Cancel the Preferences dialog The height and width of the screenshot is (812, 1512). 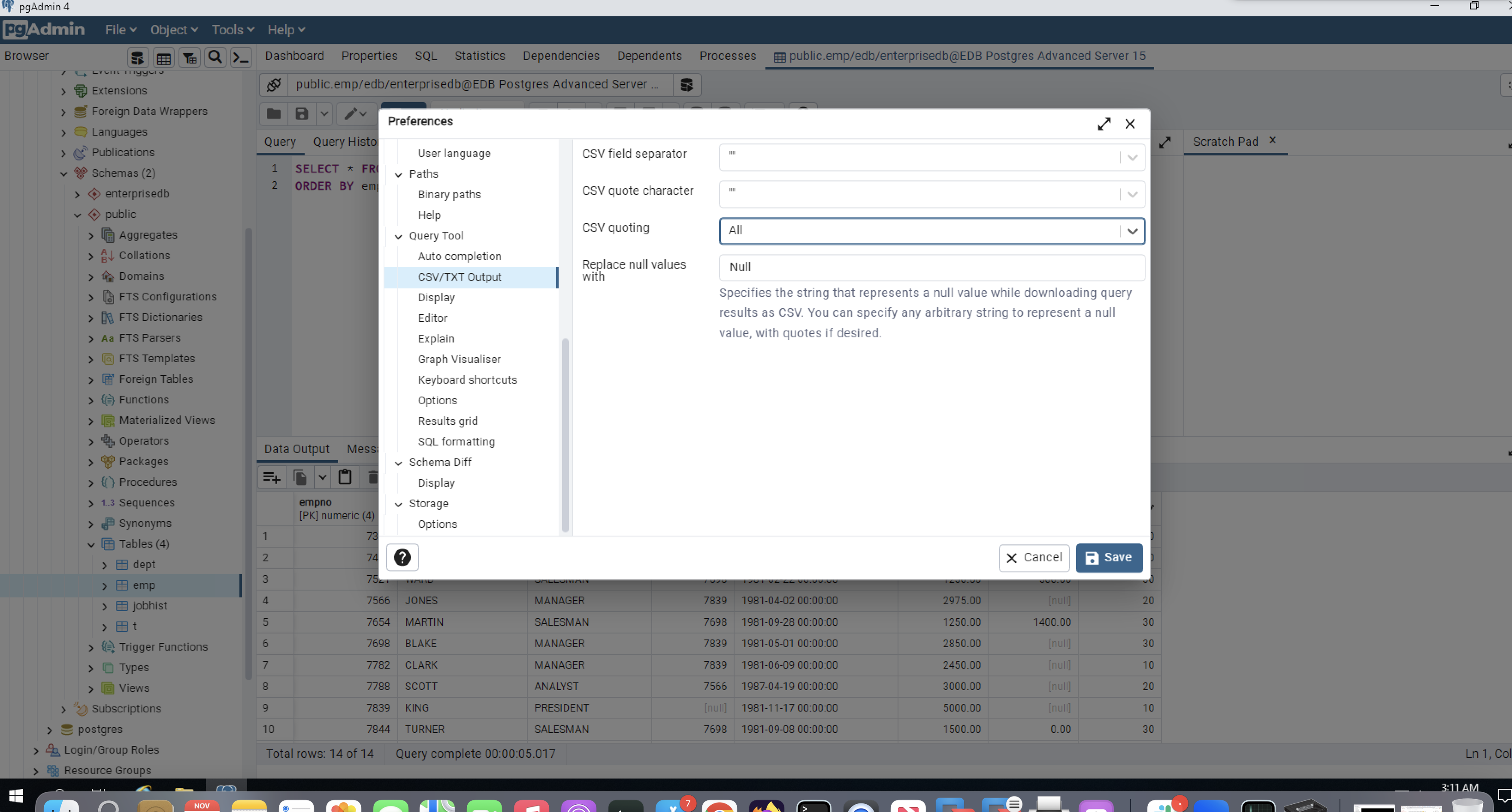click(x=1034, y=557)
